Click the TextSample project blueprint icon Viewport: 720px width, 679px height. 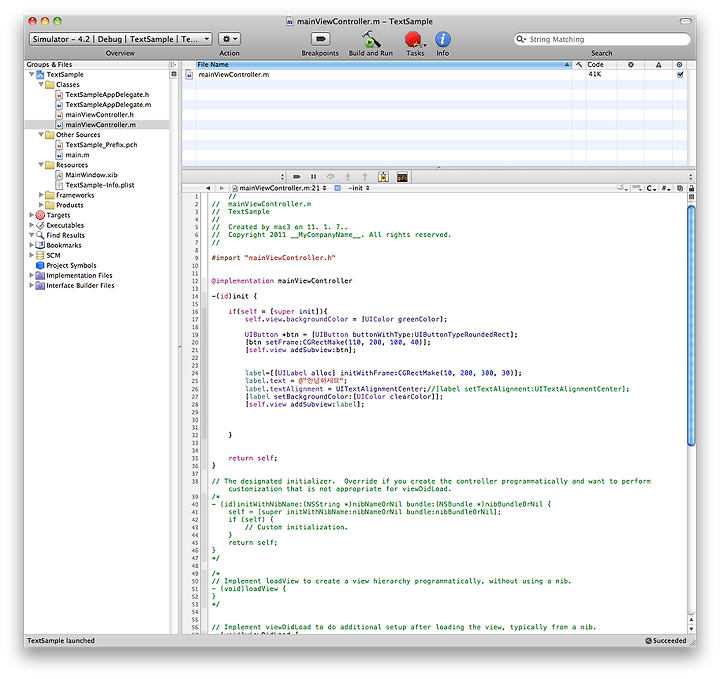click(40, 74)
